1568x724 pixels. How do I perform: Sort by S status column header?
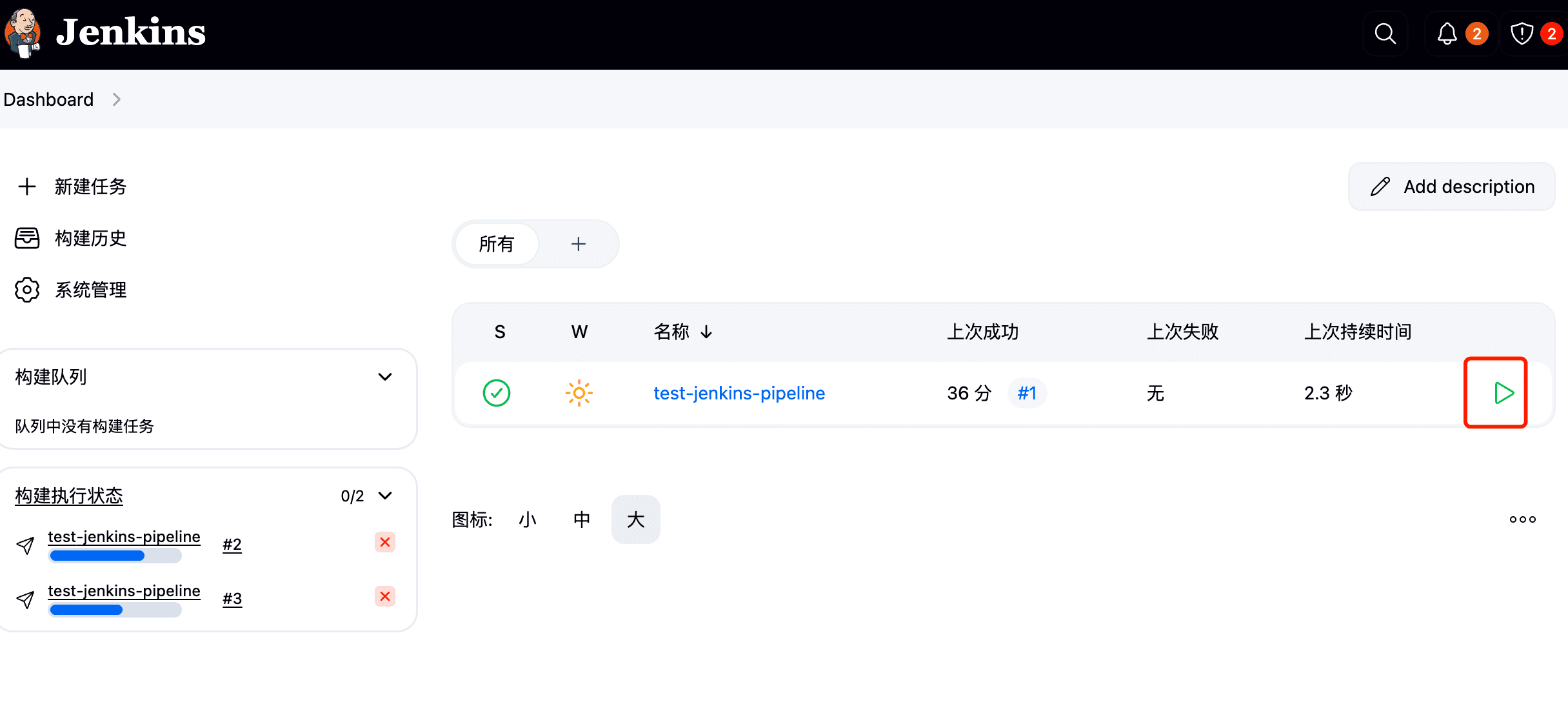[x=500, y=332]
